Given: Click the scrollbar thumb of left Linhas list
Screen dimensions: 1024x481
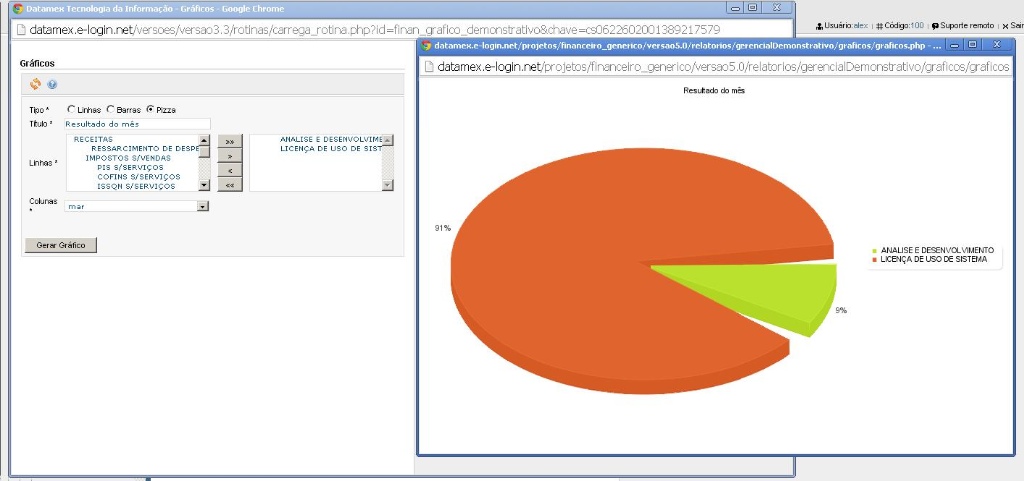Looking at the screenshot, I should pos(204,151).
